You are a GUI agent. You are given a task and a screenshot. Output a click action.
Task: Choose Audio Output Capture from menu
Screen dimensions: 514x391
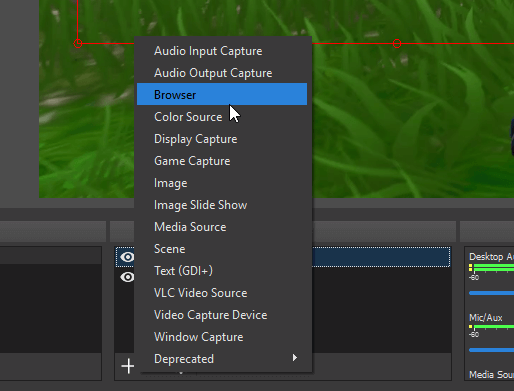pyautogui.click(x=222, y=73)
